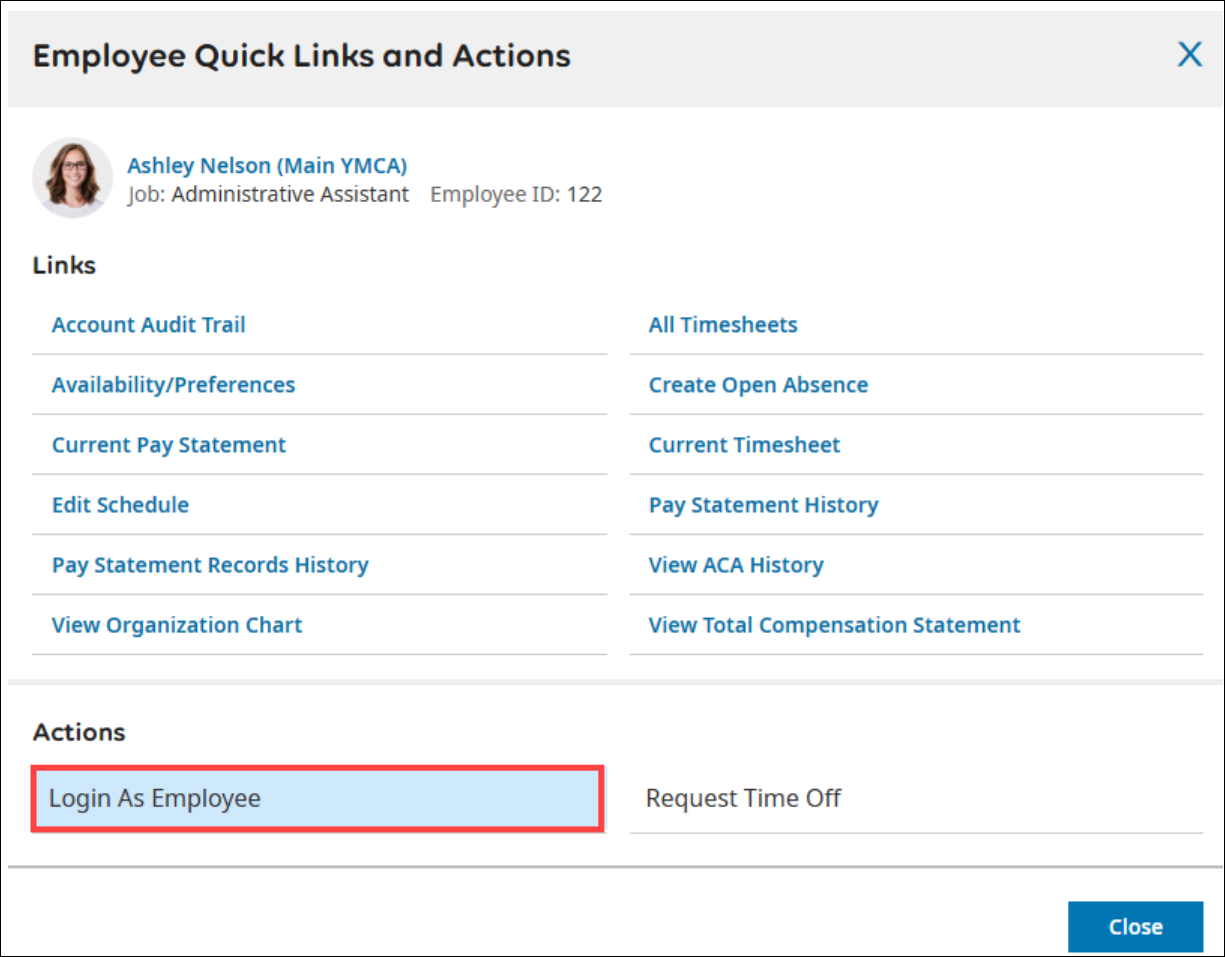
Task: Open the All Timesheets link
Action: tap(723, 325)
